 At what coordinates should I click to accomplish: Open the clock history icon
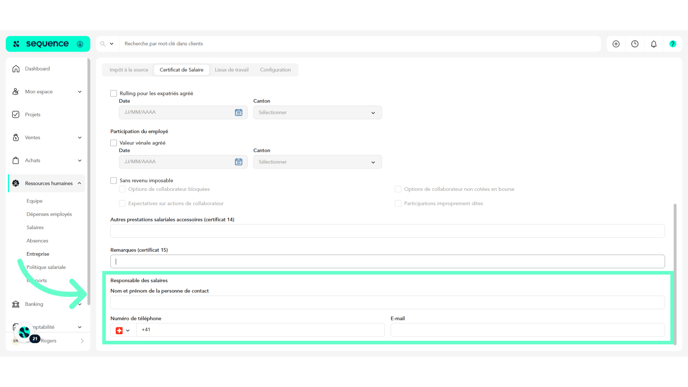[635, 44]
